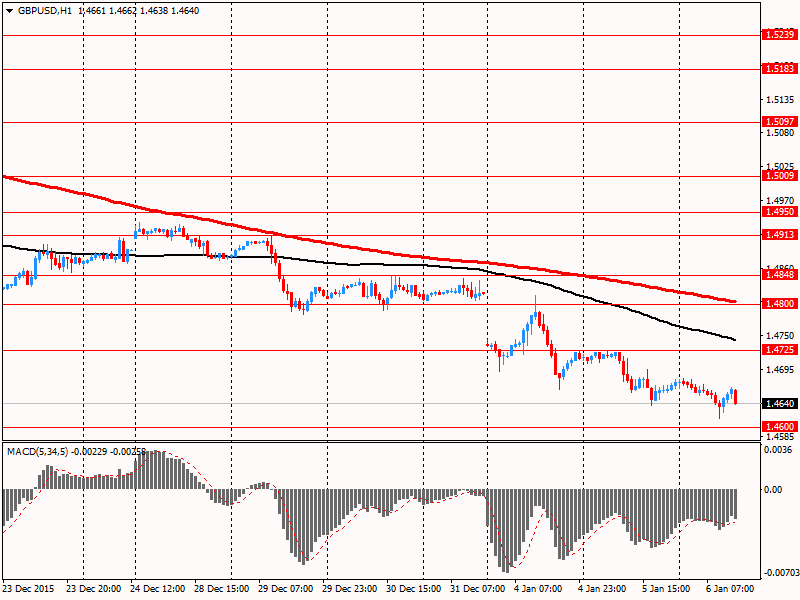The height and width of the screenshot is (600, 800).
Task: Select the 1.4848 price level label
Action: (x=780, y=274)
